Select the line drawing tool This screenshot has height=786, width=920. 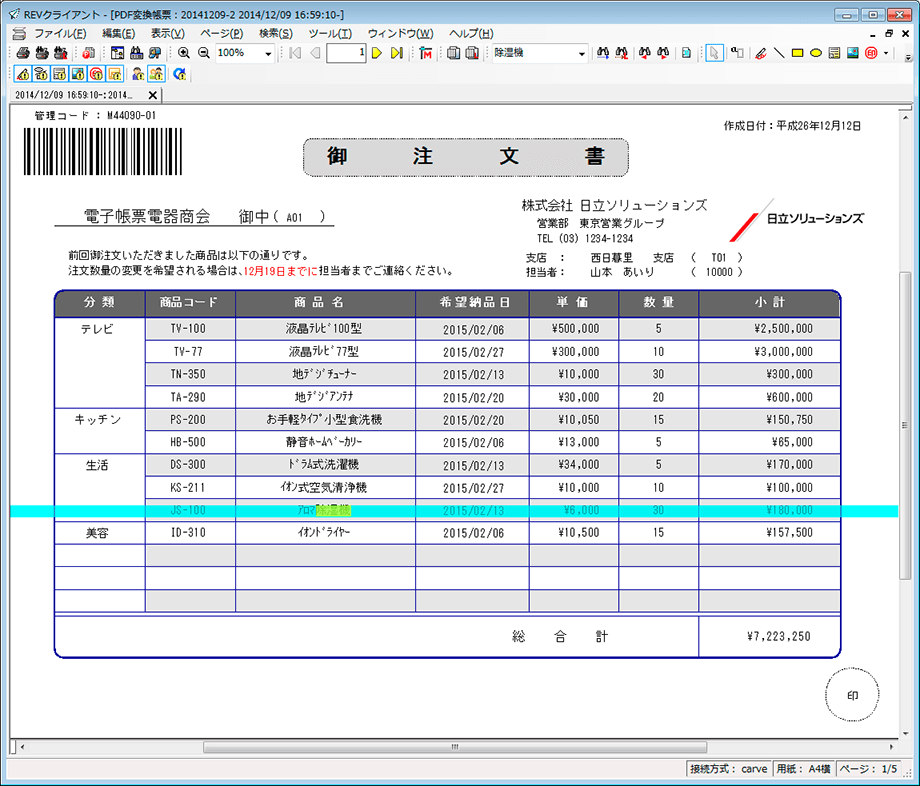point(780,53)
